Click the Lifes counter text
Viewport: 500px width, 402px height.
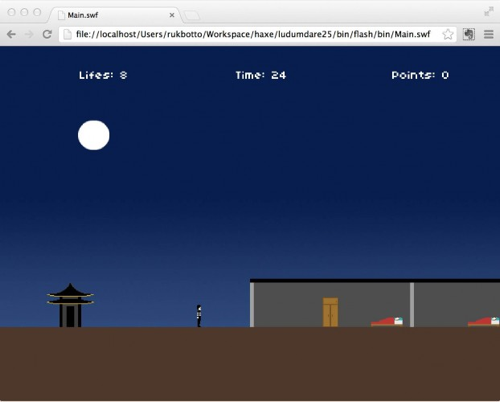[103, 75]
